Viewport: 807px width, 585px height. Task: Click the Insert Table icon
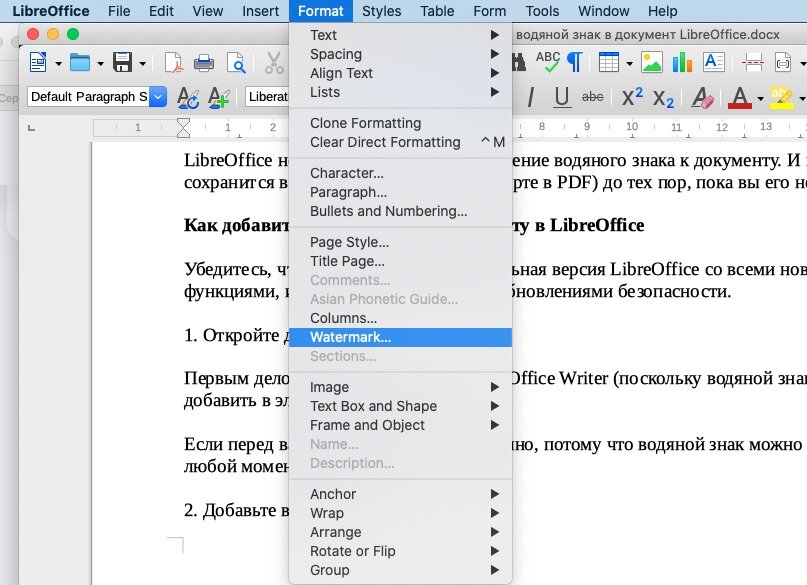[609, 63]
